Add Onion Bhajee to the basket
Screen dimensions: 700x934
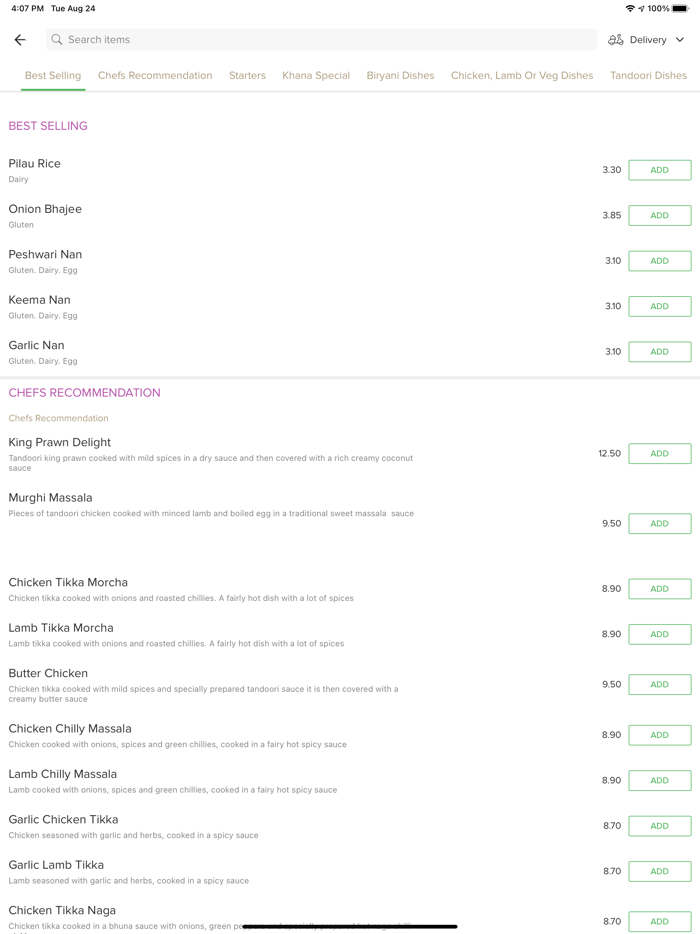(x=659, y=215)
